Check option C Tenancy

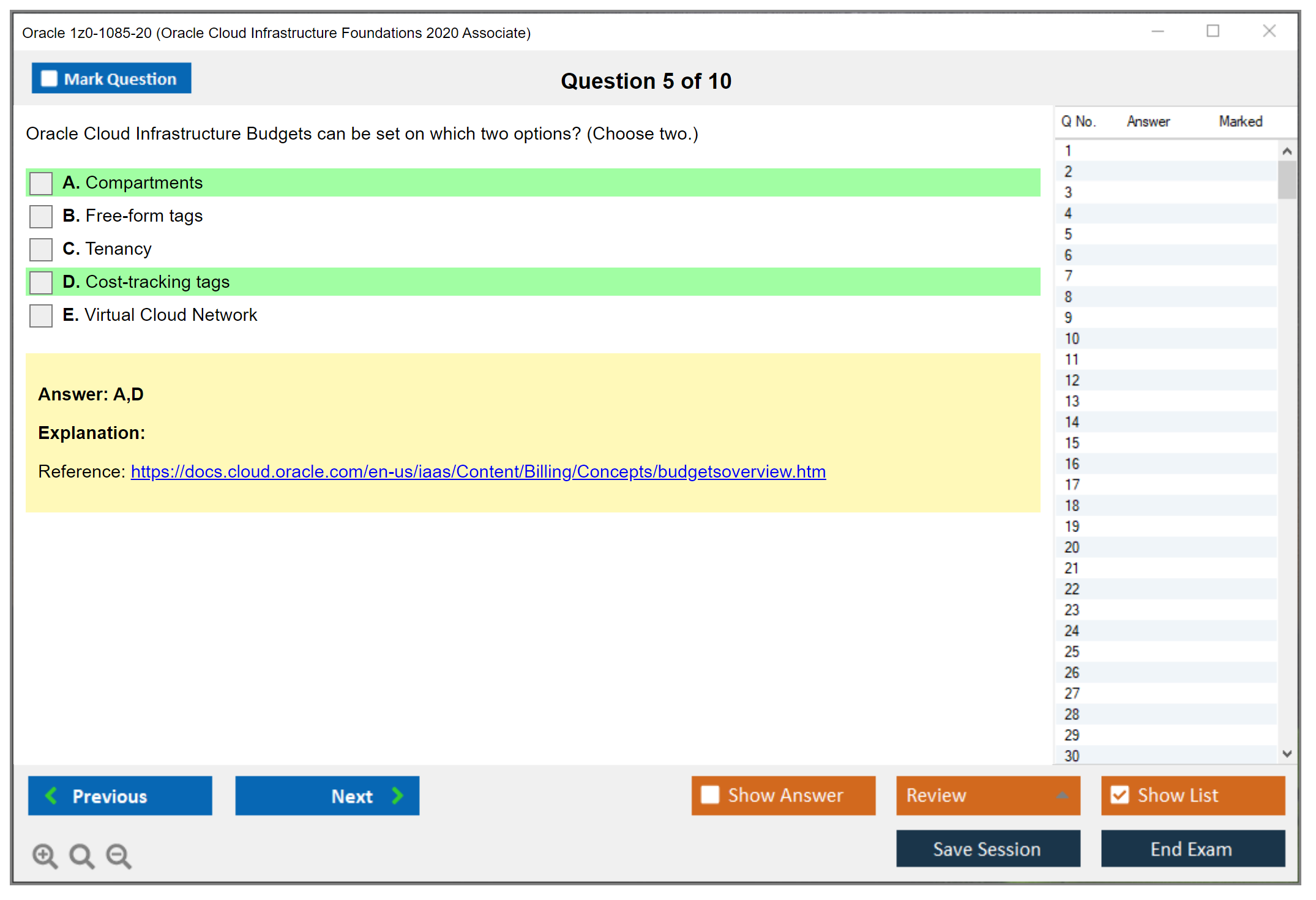41,249
